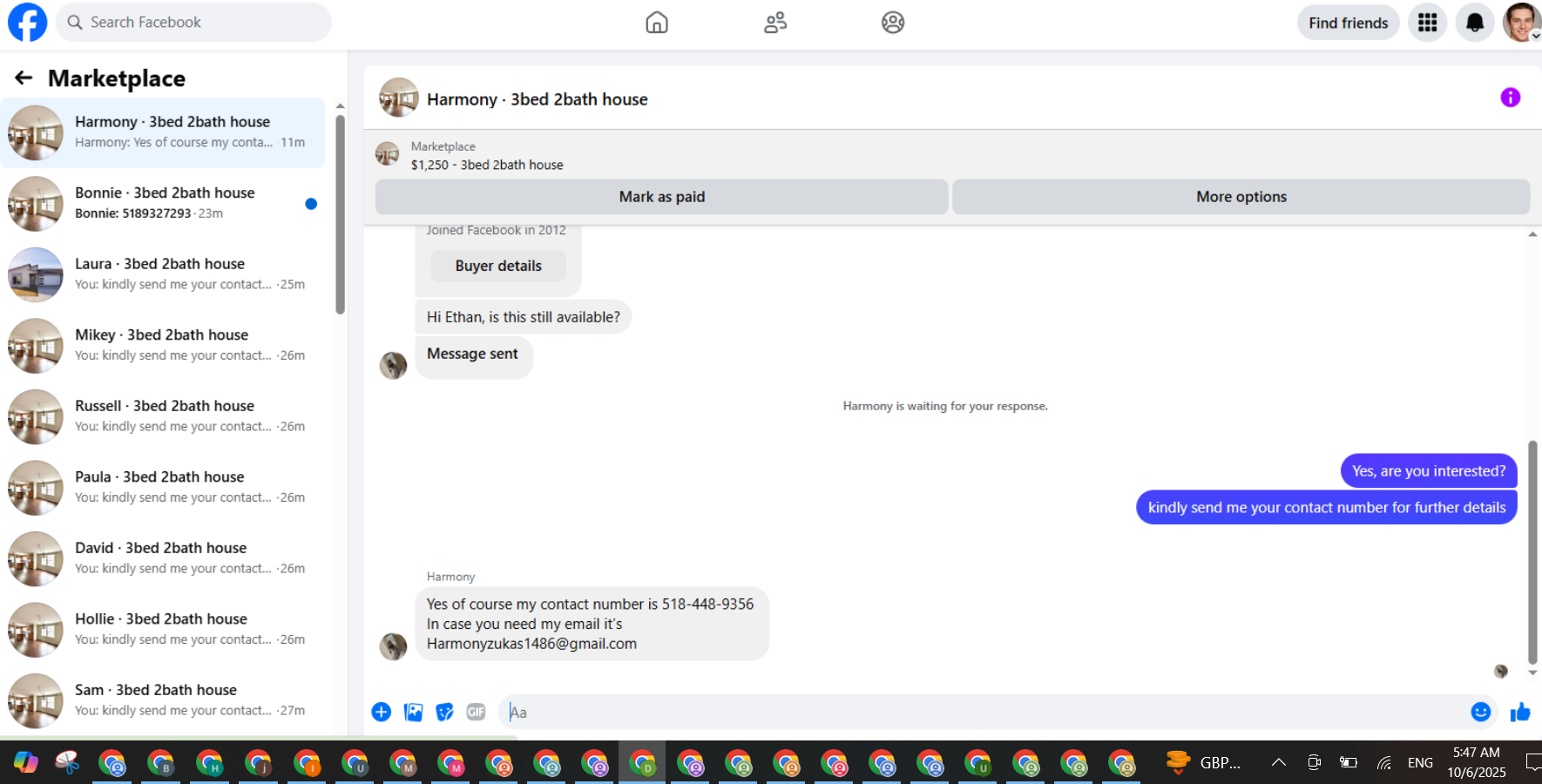
Task: Click the chat messages scrollbar
Action: [1532, 551]
